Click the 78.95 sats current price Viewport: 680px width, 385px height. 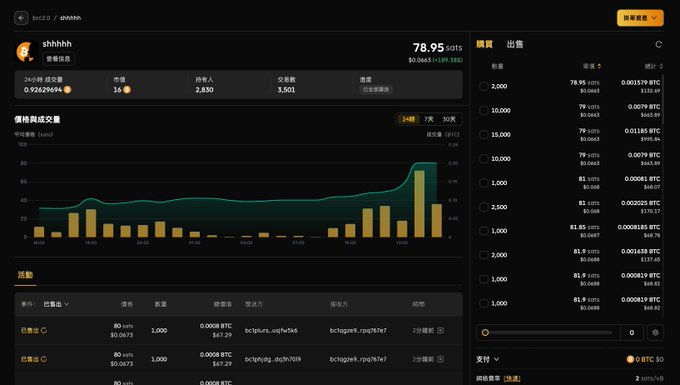tap(437, 48)
